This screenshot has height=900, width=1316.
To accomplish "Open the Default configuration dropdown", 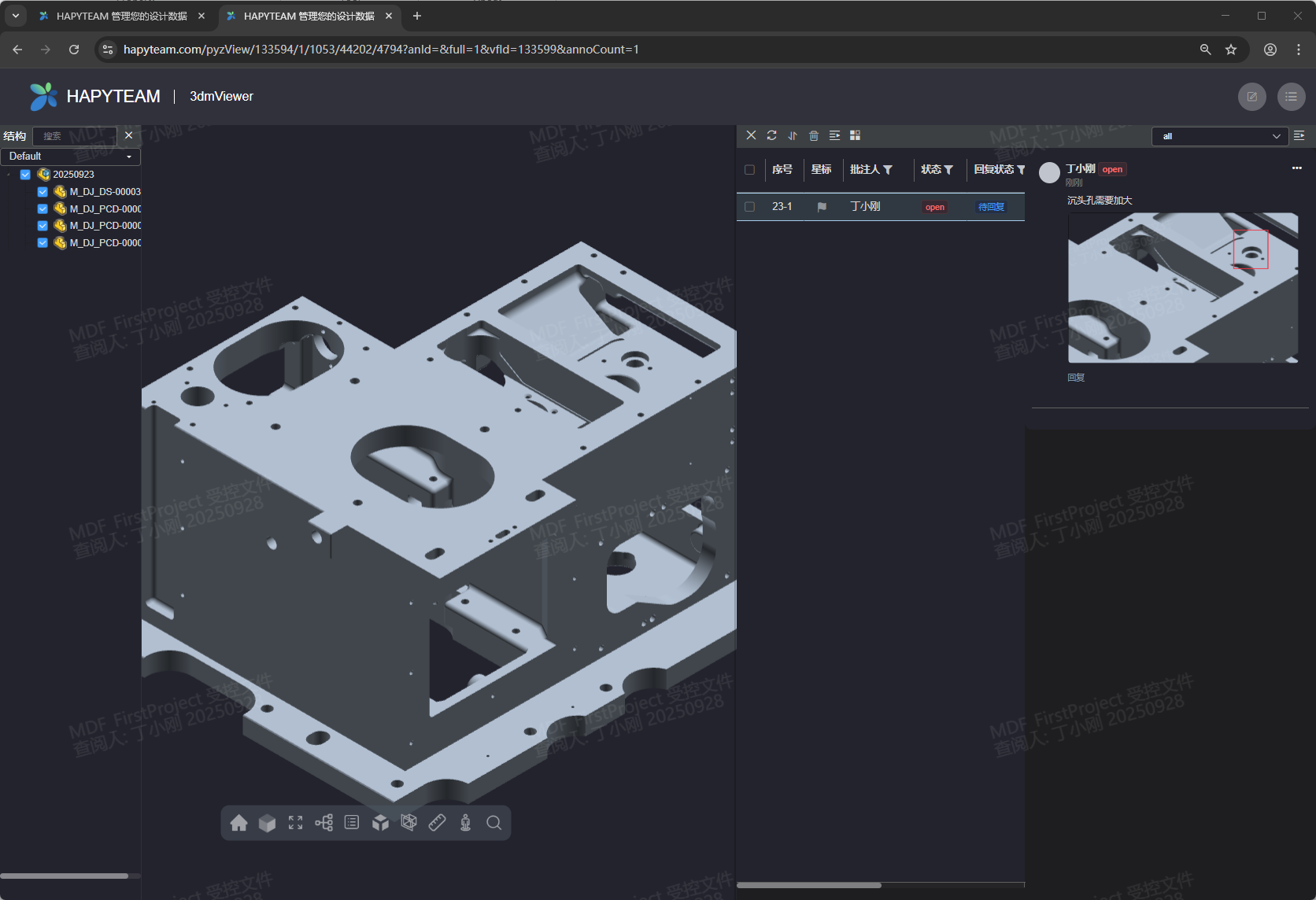I will [x=70, y=157].
